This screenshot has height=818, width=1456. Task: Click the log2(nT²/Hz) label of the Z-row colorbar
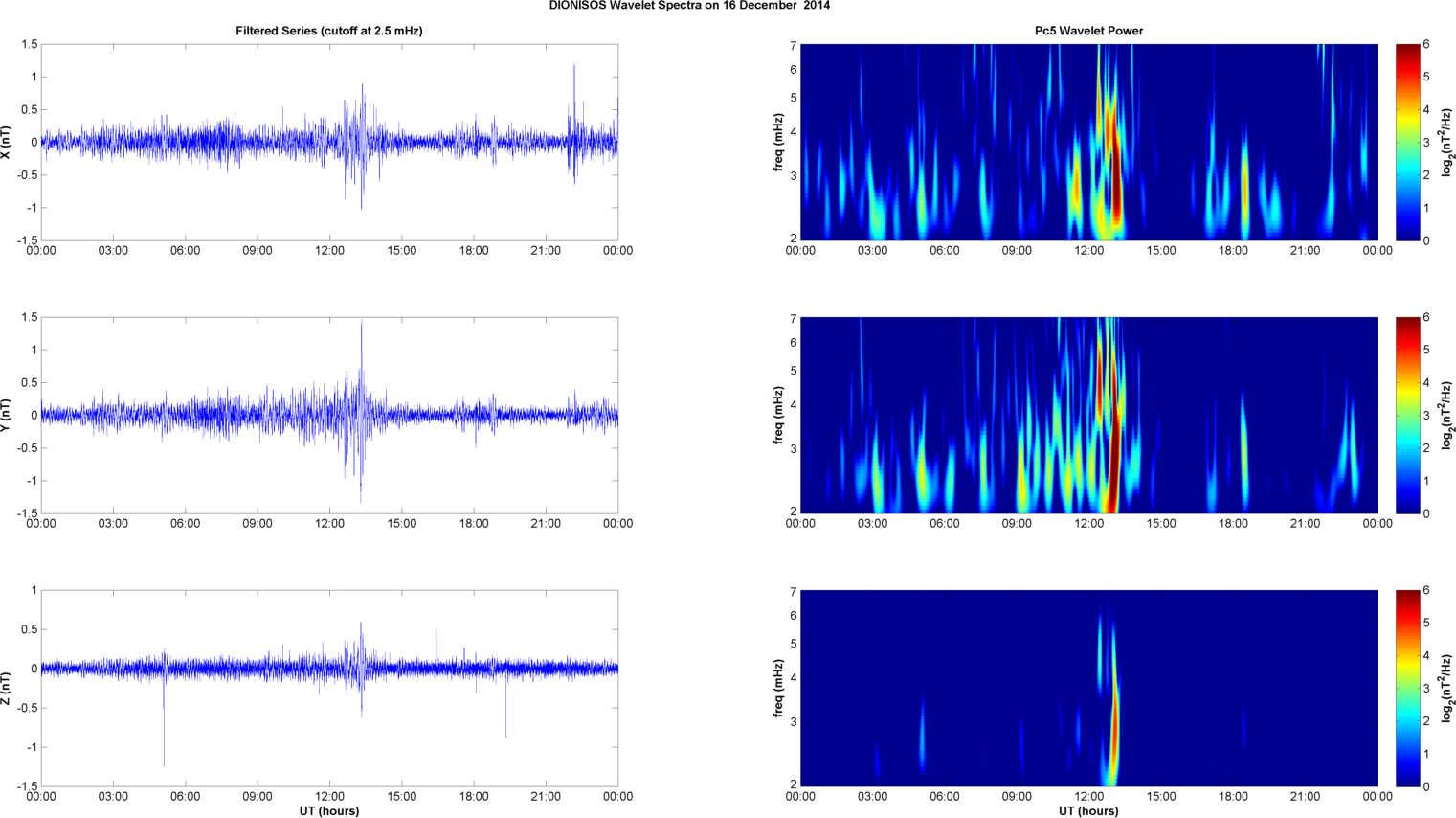point(1447,689)
